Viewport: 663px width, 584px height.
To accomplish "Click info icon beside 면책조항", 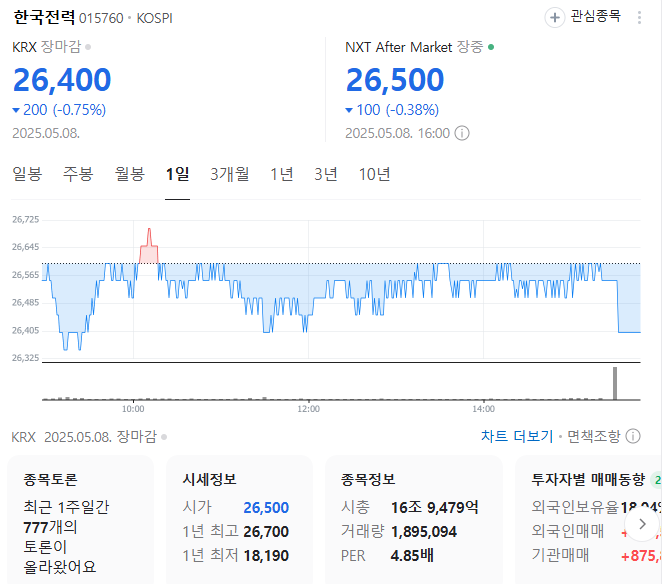I will coord(633,436).
